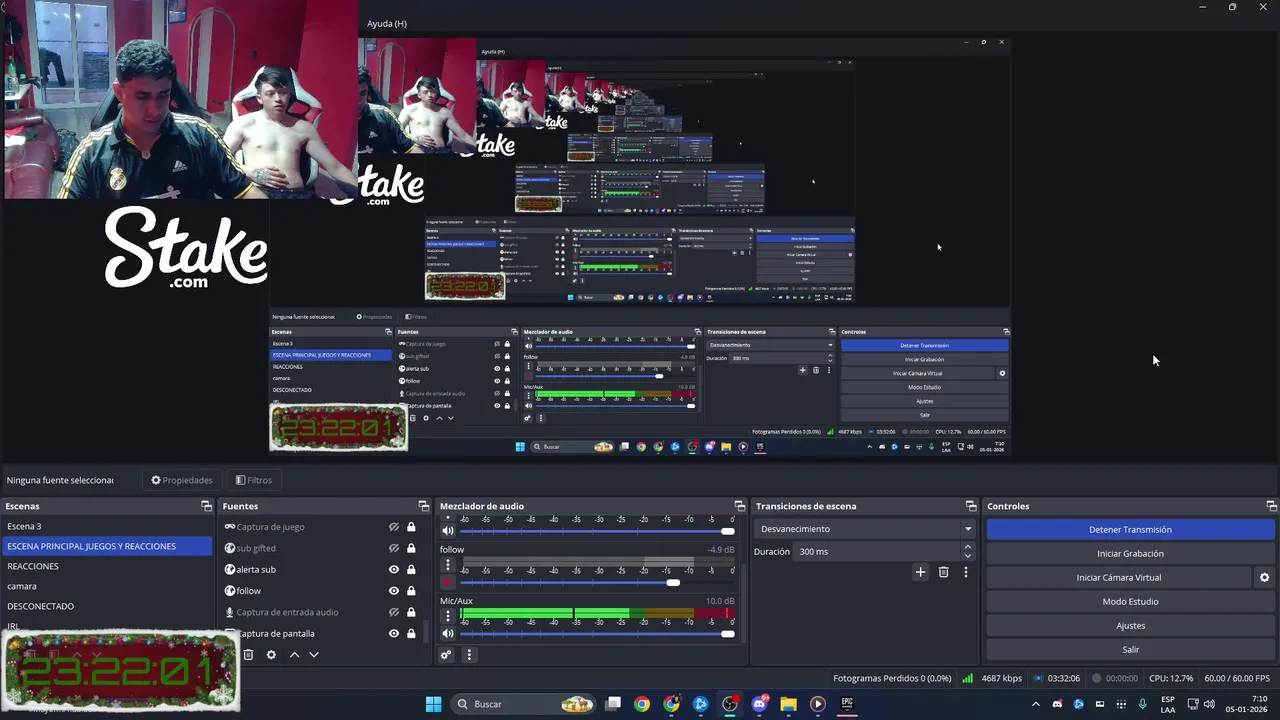
Task: Pop out the Escenas dock panel
Action: pyautogui.click(x=206, y=506)
